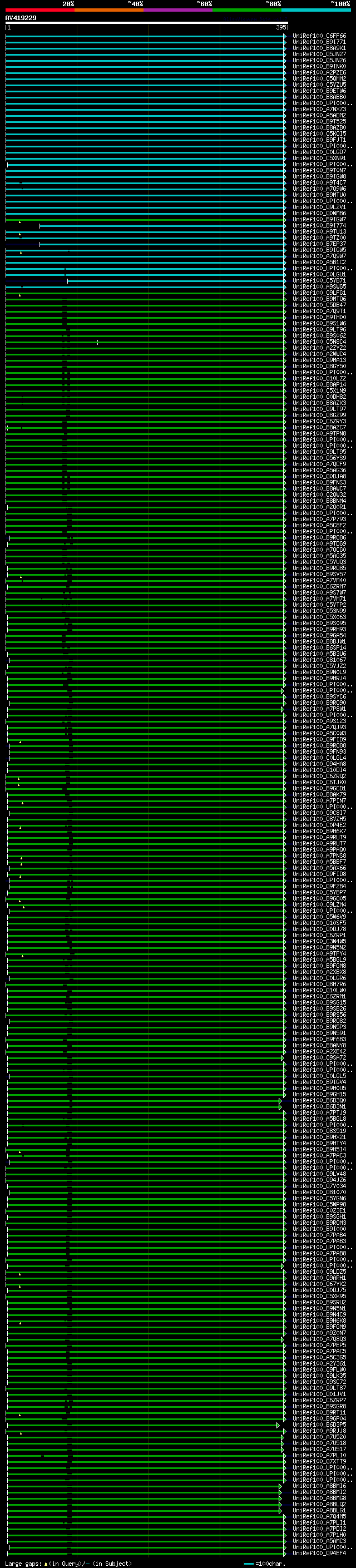
Task: Select the UniRef100_B9MTQ6 label
Action: point(319,299)
